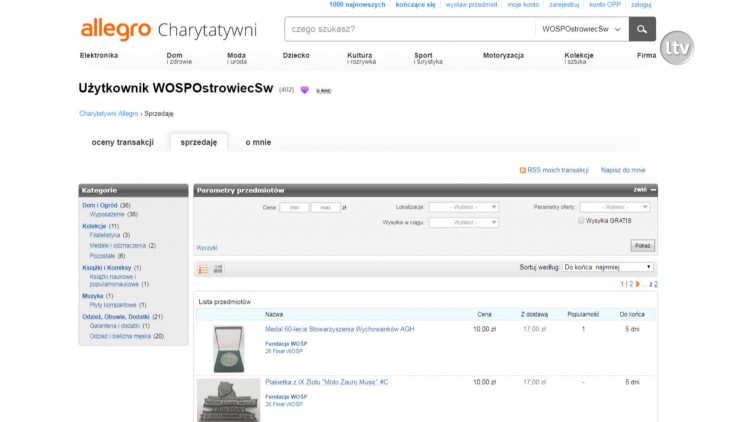Open 'Plakietka z IX Zlotu Moto Zauro Music' listing
750x422 pixels.
[327, 382]
